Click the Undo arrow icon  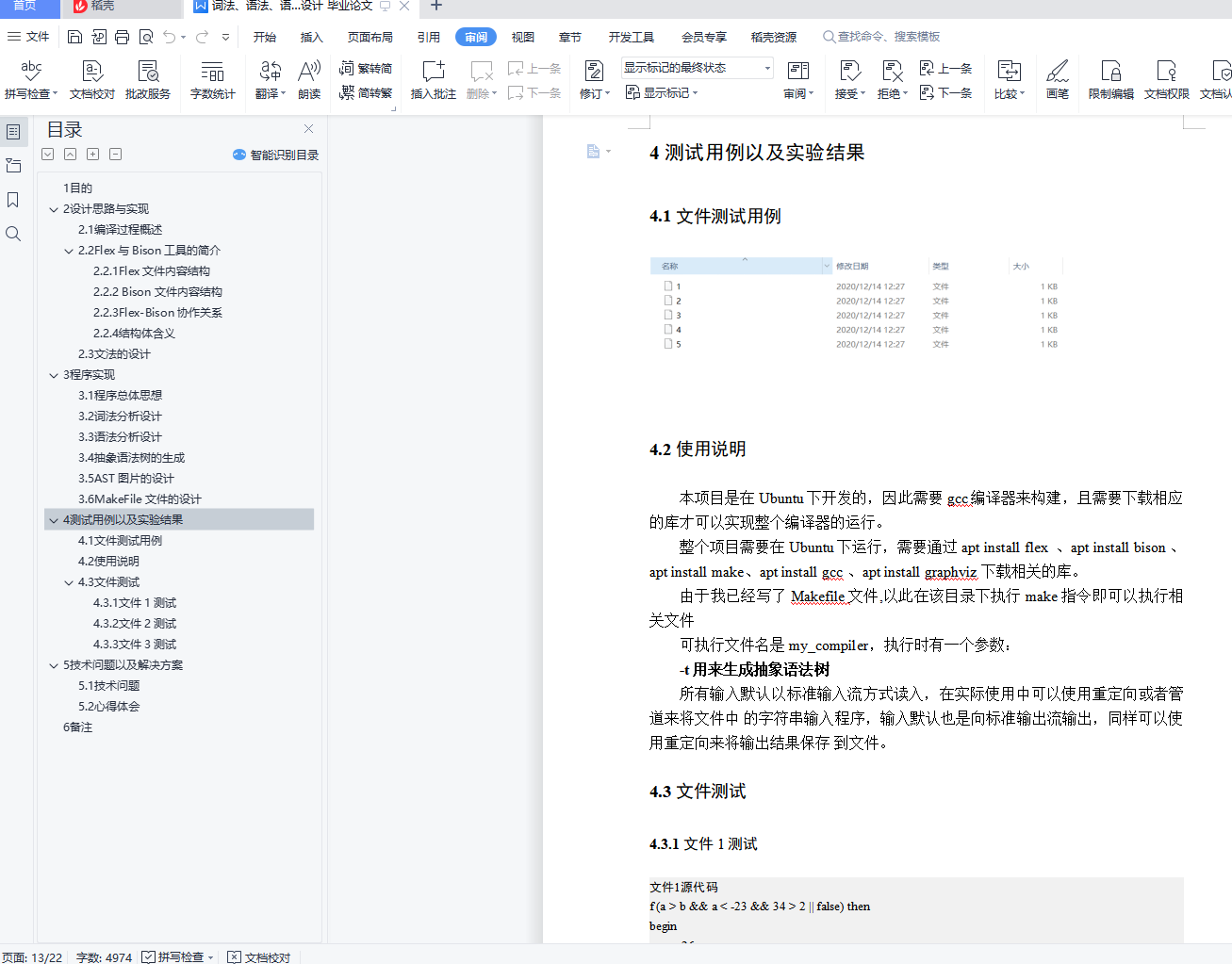pyautogui.click(x=169, y=37)
